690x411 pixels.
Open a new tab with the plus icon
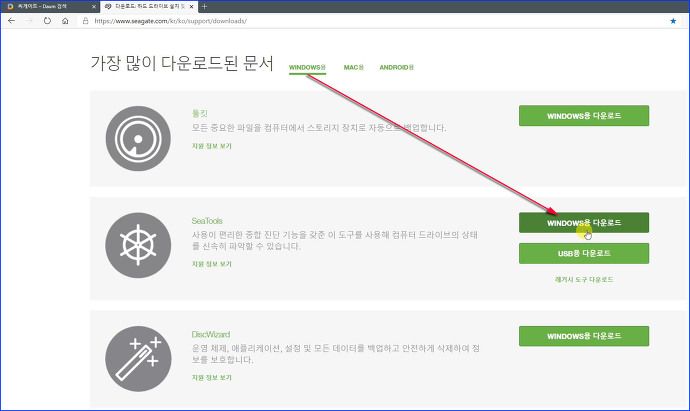click(204, 7)
